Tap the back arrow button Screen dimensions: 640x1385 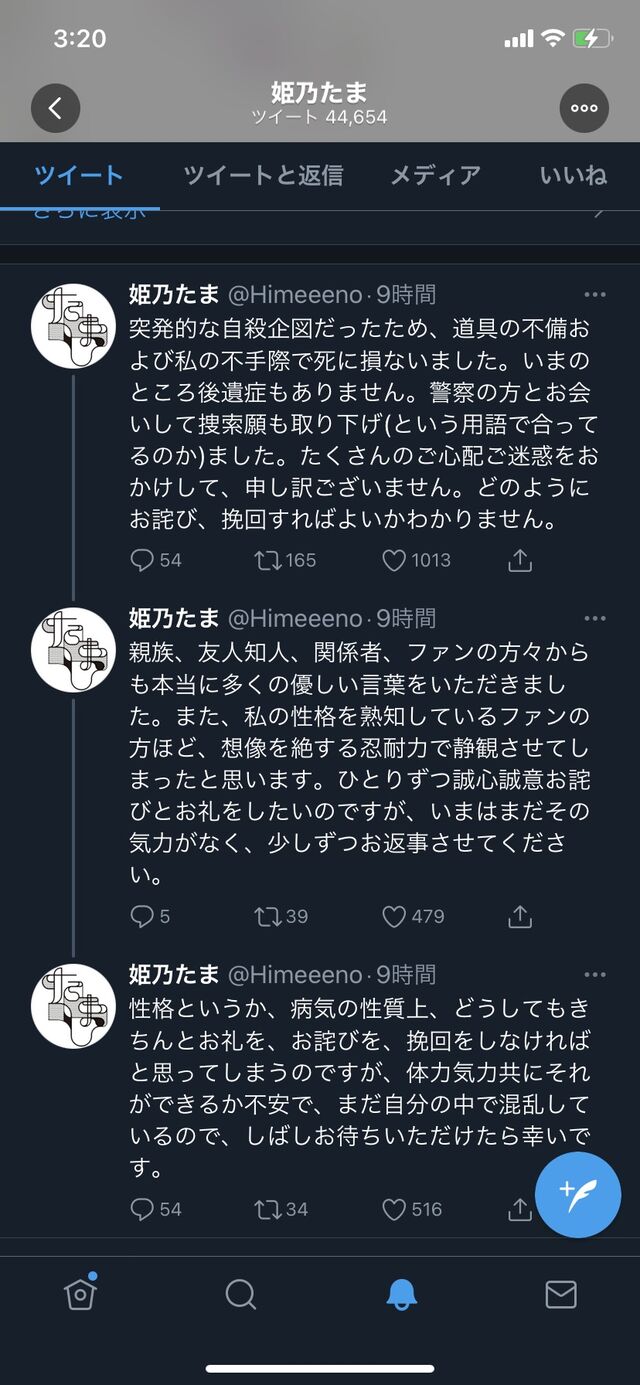pos(55,108)
